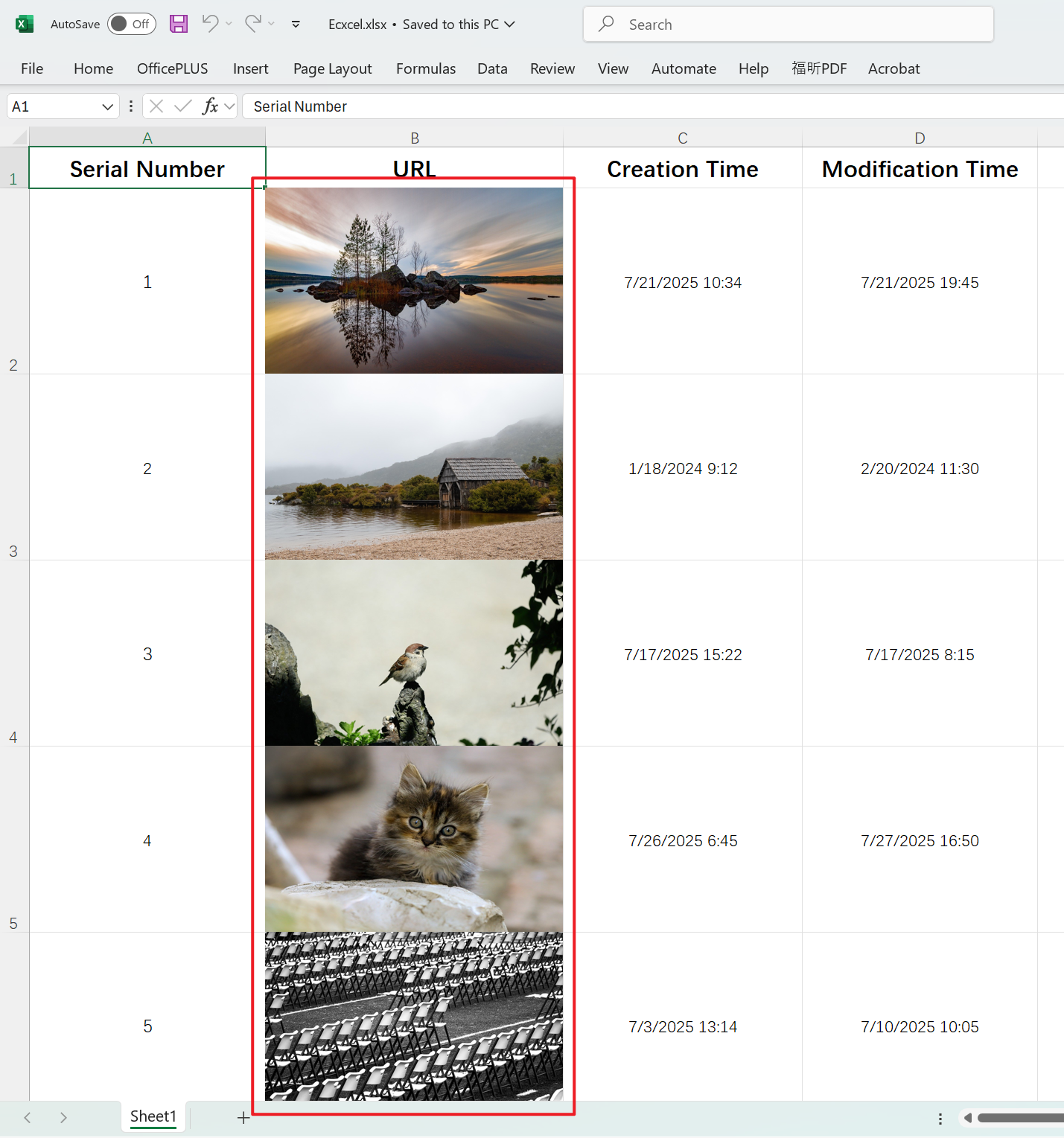The image size is (1064, 1138).
Task: Select the kitten image in row 5
Action: point(414,840)
